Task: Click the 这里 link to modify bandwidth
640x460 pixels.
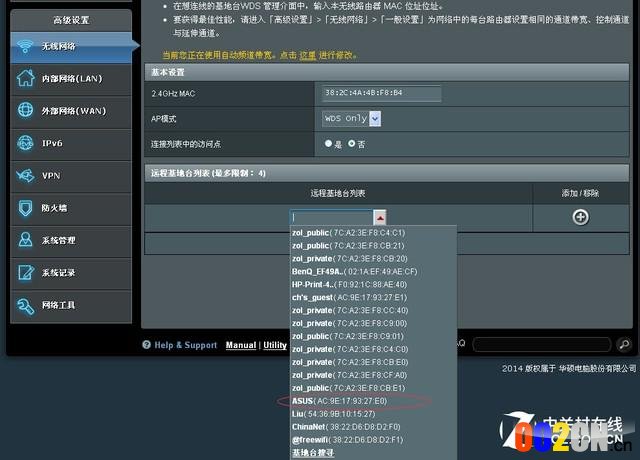Action: pyautogui.click(x=308, y=55)
